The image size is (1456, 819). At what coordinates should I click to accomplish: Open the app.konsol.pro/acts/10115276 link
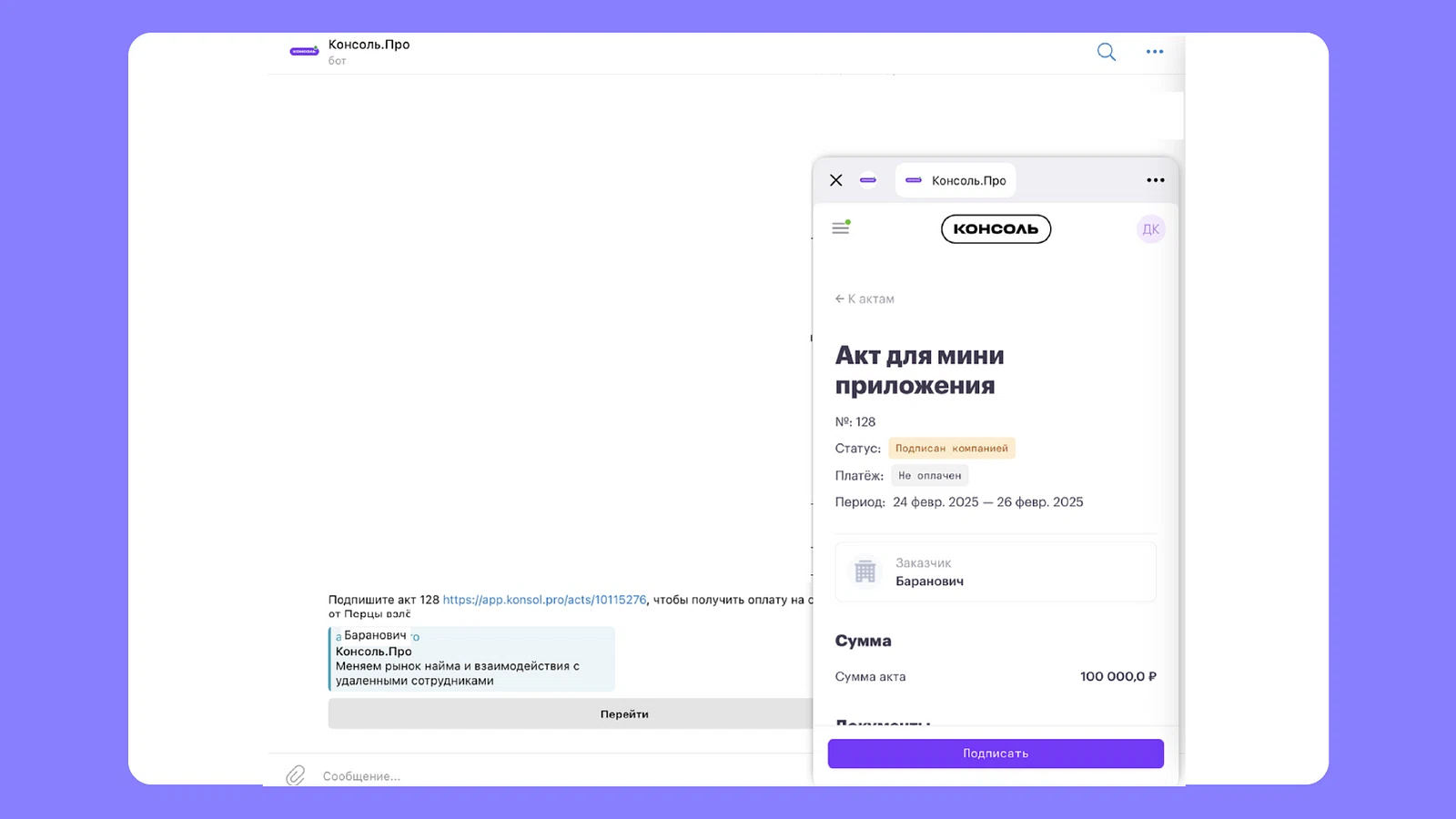544,600
